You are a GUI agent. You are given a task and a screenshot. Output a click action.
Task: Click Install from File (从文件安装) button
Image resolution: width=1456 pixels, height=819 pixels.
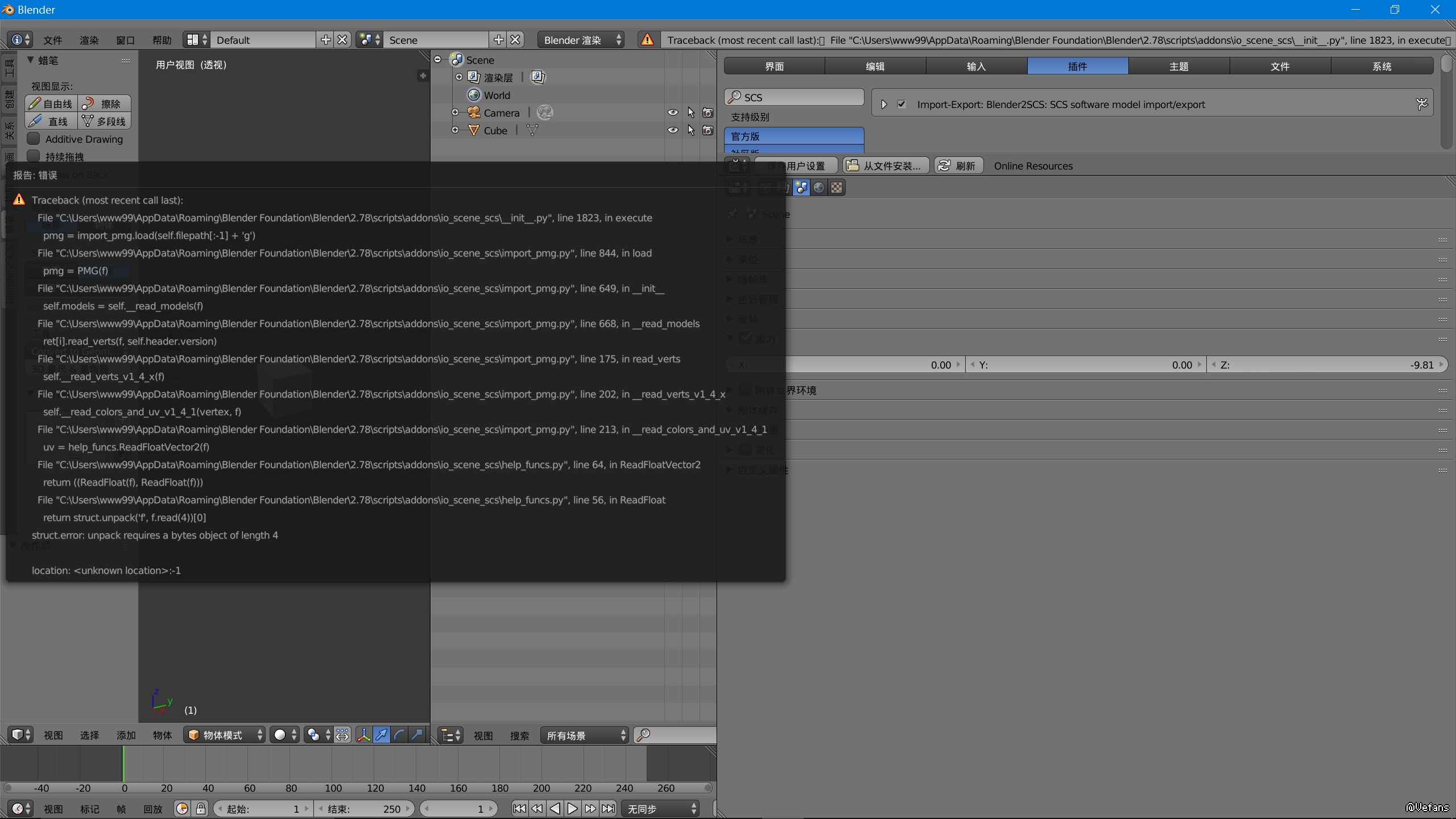click(x=885, y=166)
